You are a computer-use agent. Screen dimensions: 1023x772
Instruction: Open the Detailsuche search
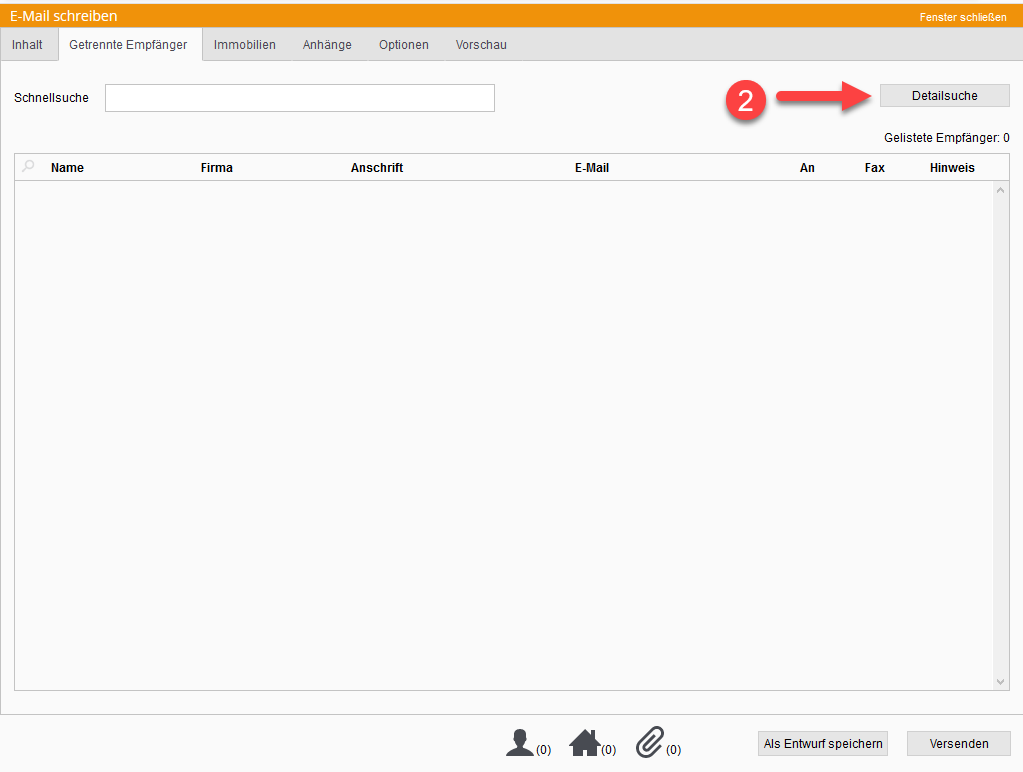coord(944,96)
